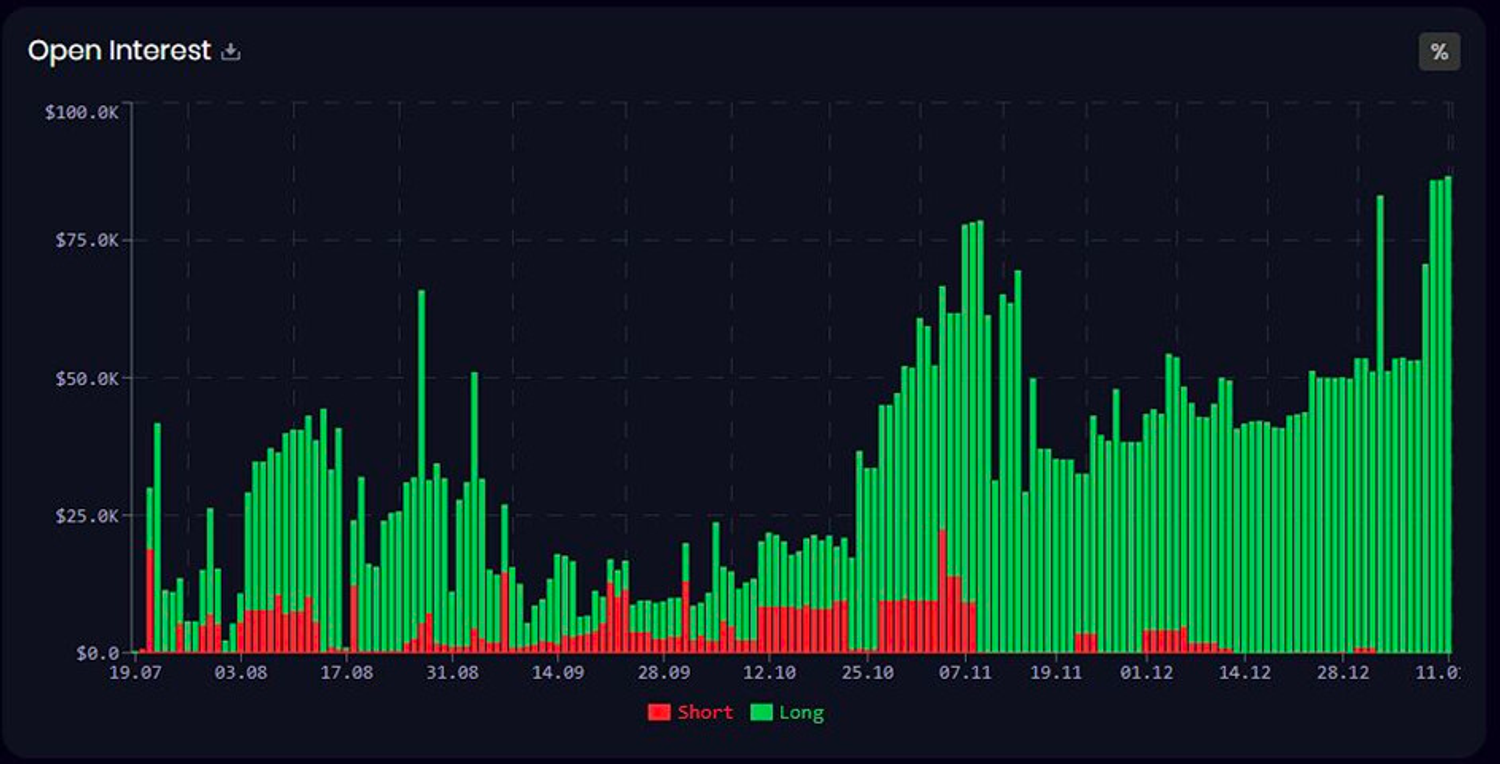Click the 17.08 x-axis date label
The width and height of the screenshot is (1500, 764).
(346, 673)
